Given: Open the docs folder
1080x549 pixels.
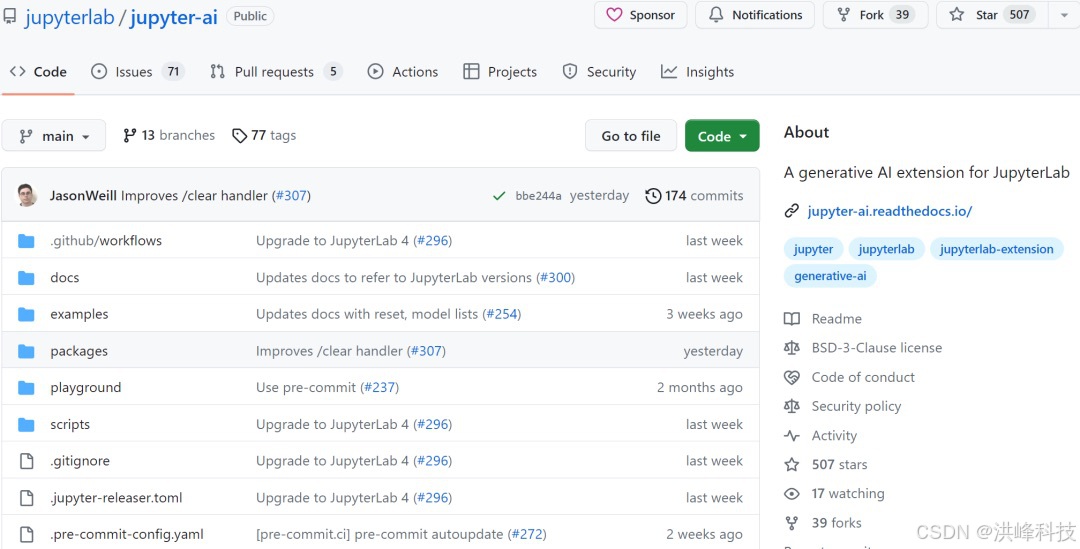Looking at the screenshot, I should (x=65, y=278).
